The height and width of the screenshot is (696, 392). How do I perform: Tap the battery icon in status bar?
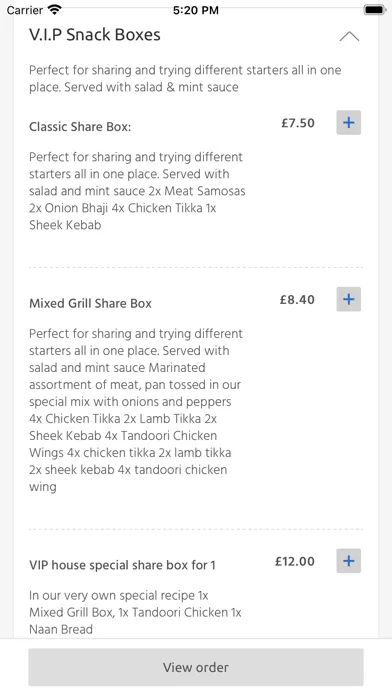tap(374, 10)
